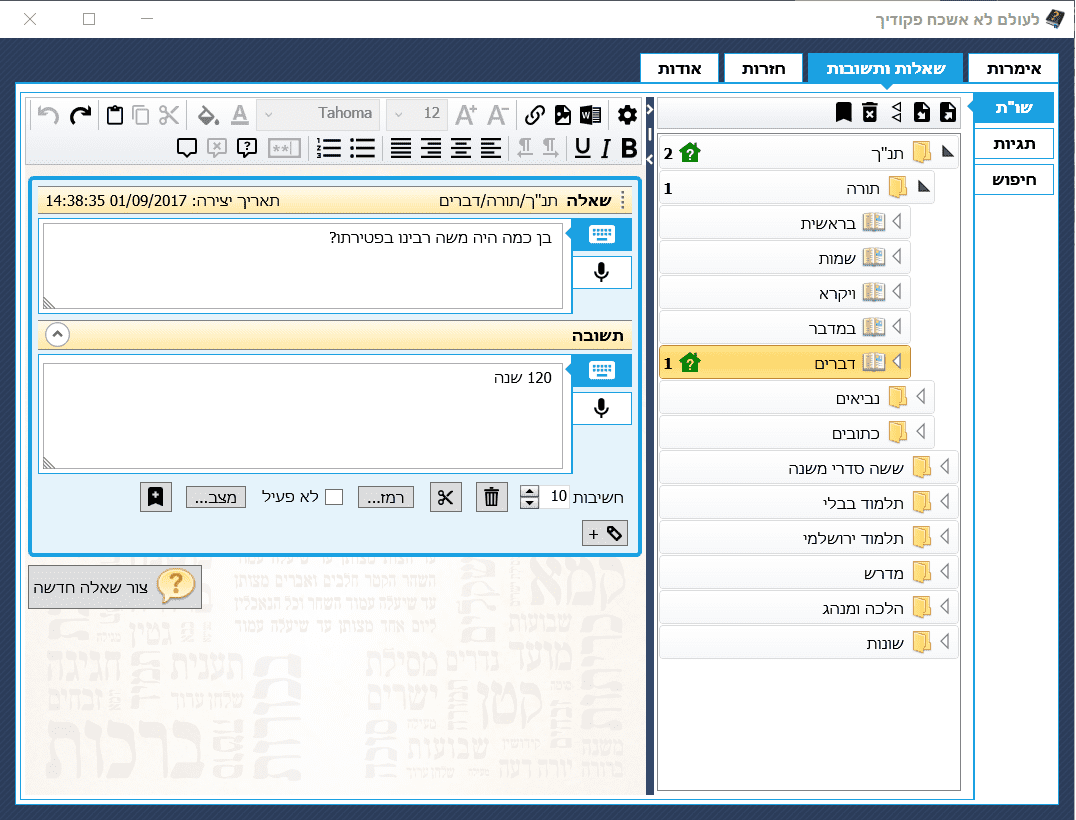Select align left text alignment

pos(491,148)
